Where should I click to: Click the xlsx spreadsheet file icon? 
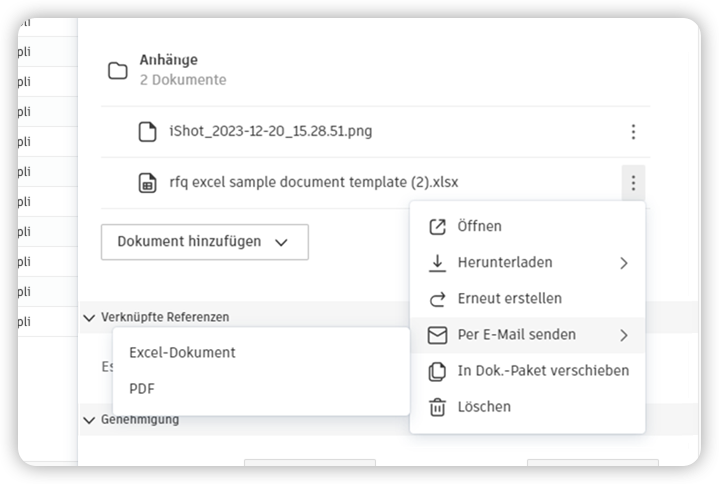tap(148, 183)
